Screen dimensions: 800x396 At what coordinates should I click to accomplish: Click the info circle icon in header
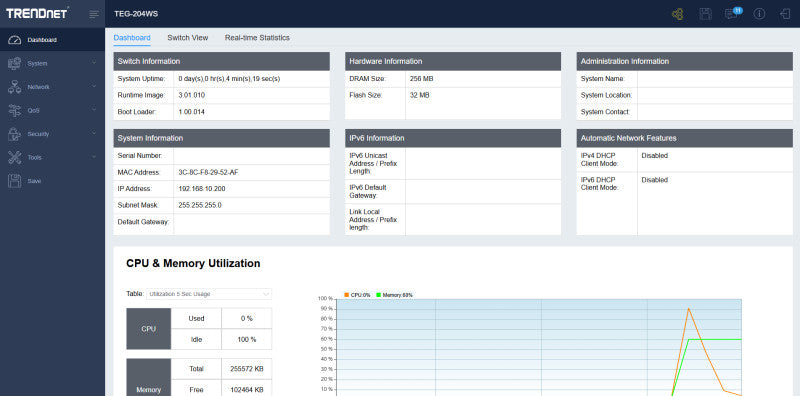pos(759,14)
